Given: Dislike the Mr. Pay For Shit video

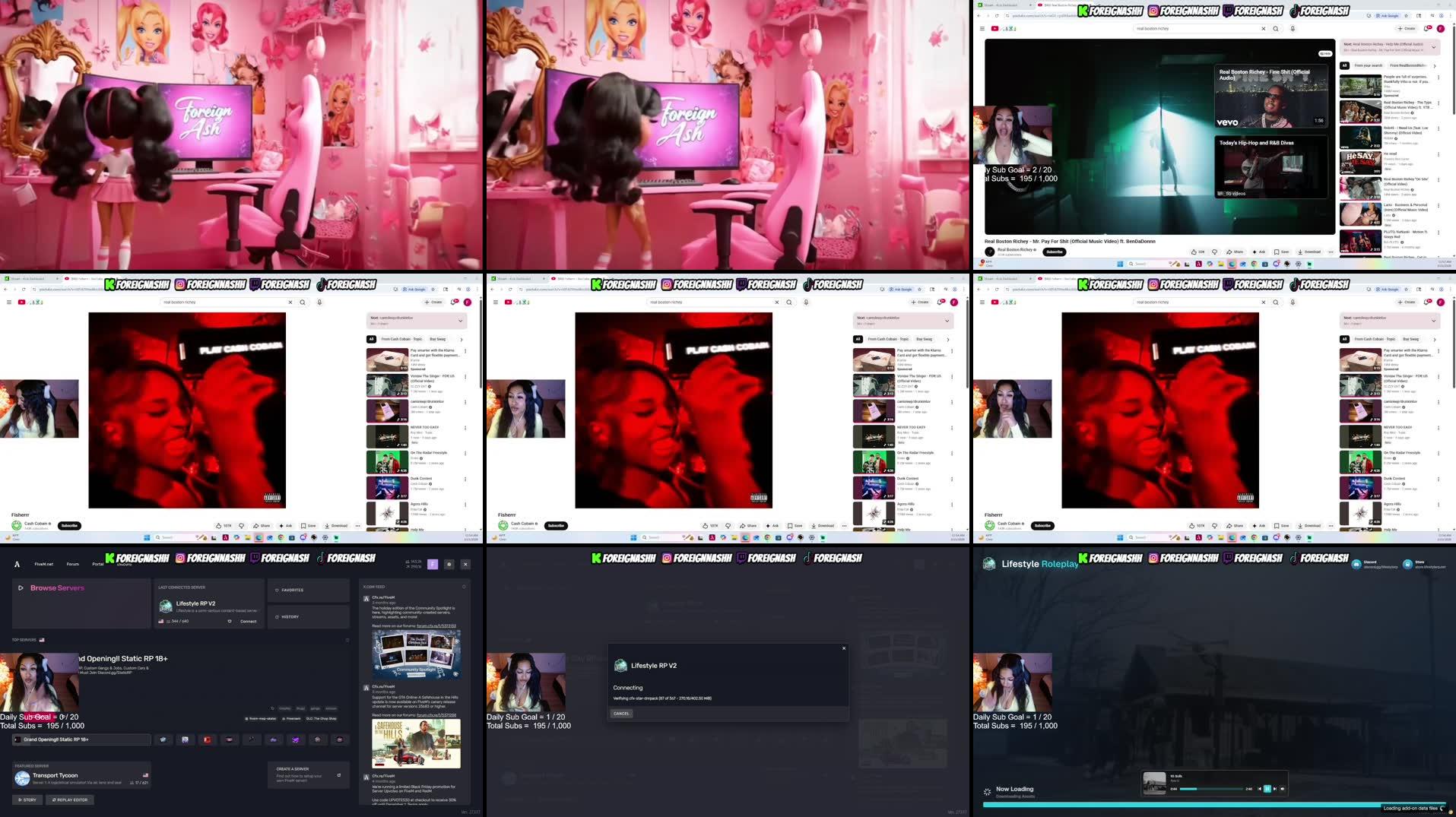Looking at the screenshot, I should pyautogui.click(x=1214, y=252).
